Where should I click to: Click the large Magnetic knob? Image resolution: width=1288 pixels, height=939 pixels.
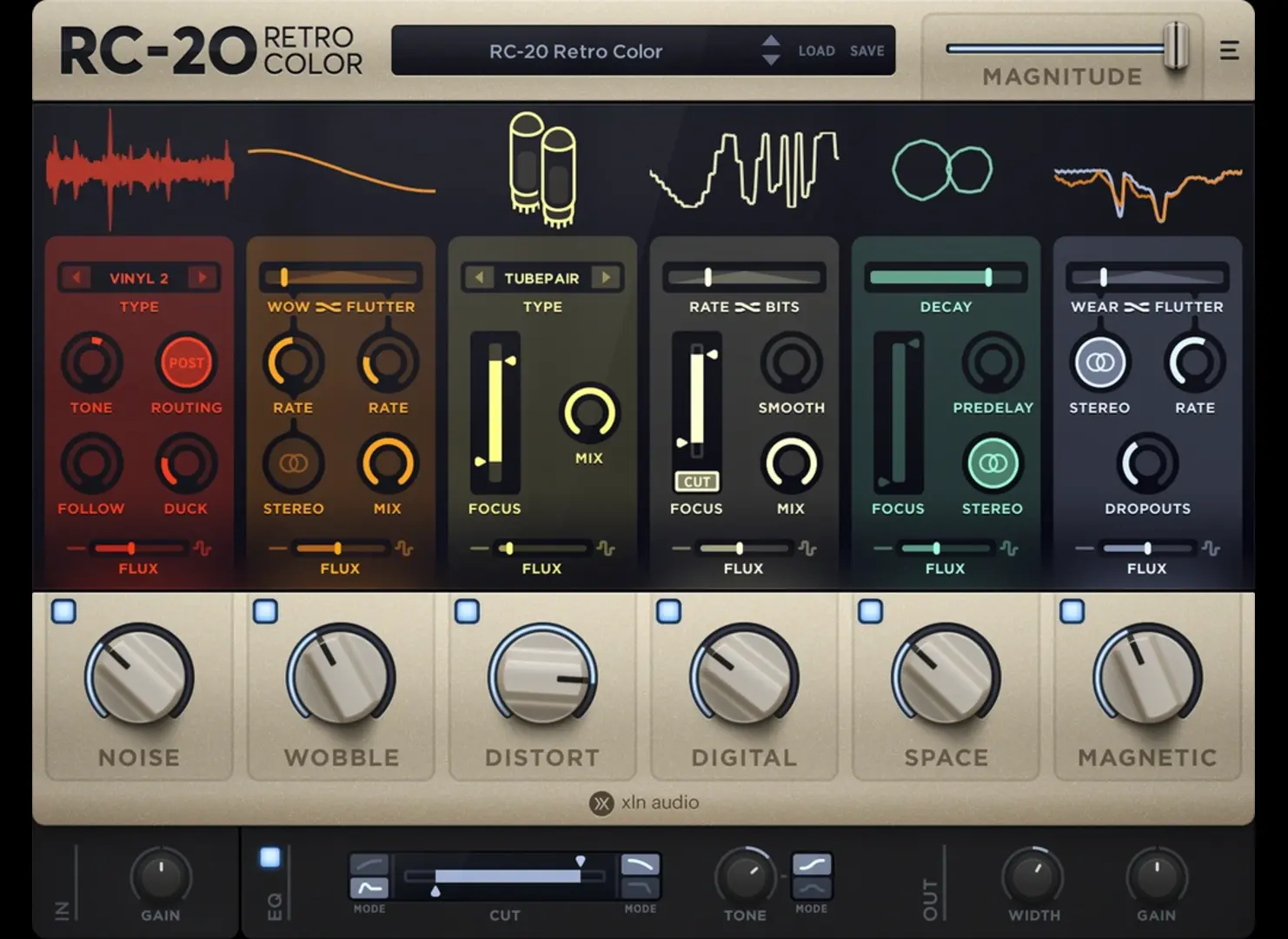click(x=1147, y=677)
